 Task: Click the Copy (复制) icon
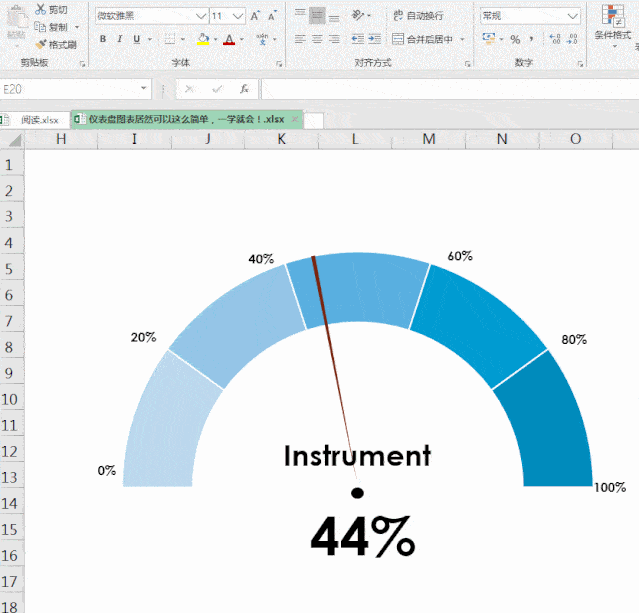coord(40,27)
